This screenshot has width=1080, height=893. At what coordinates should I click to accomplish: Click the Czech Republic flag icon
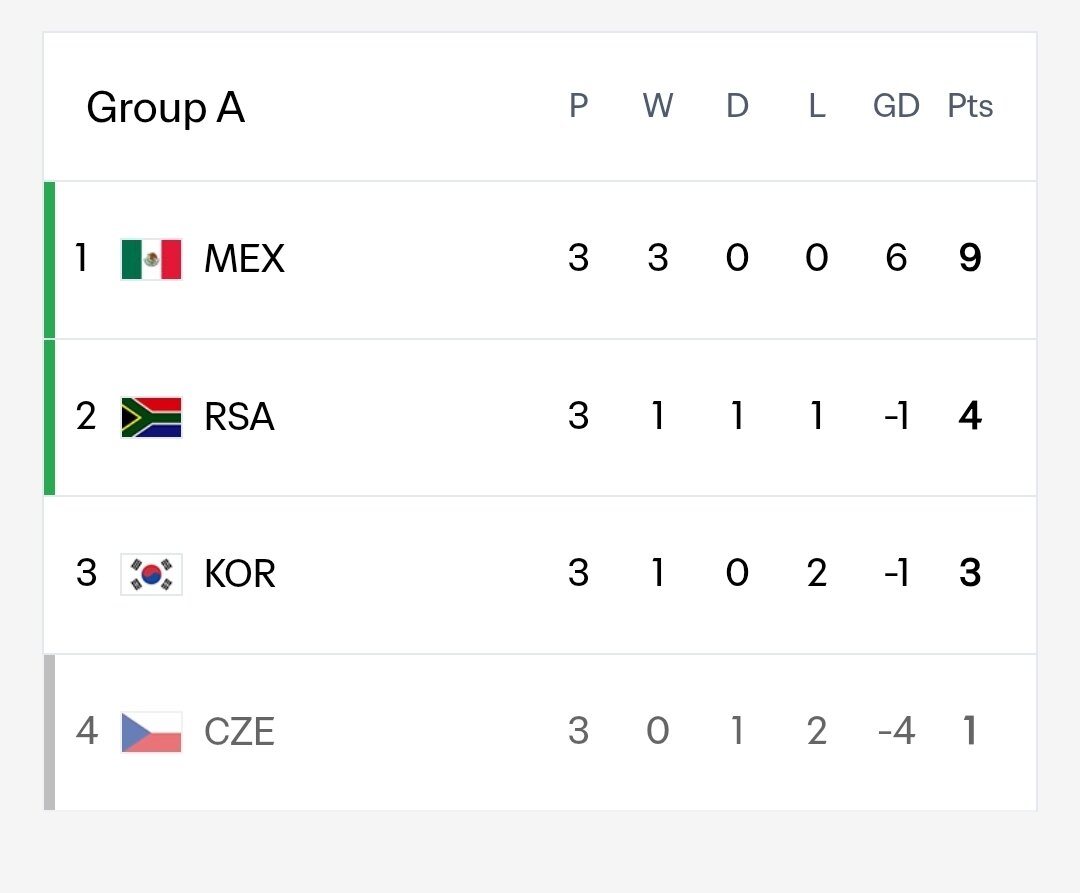[151, 732]
